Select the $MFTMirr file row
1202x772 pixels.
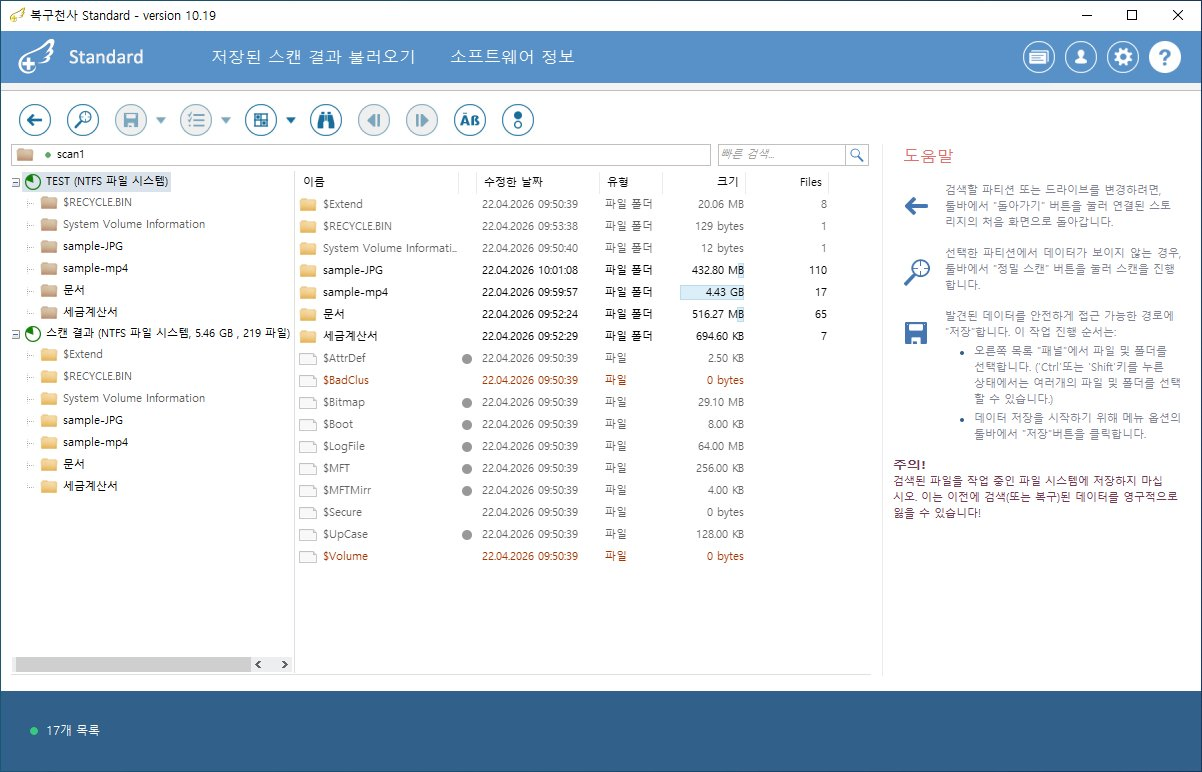(x=565, y=490)
